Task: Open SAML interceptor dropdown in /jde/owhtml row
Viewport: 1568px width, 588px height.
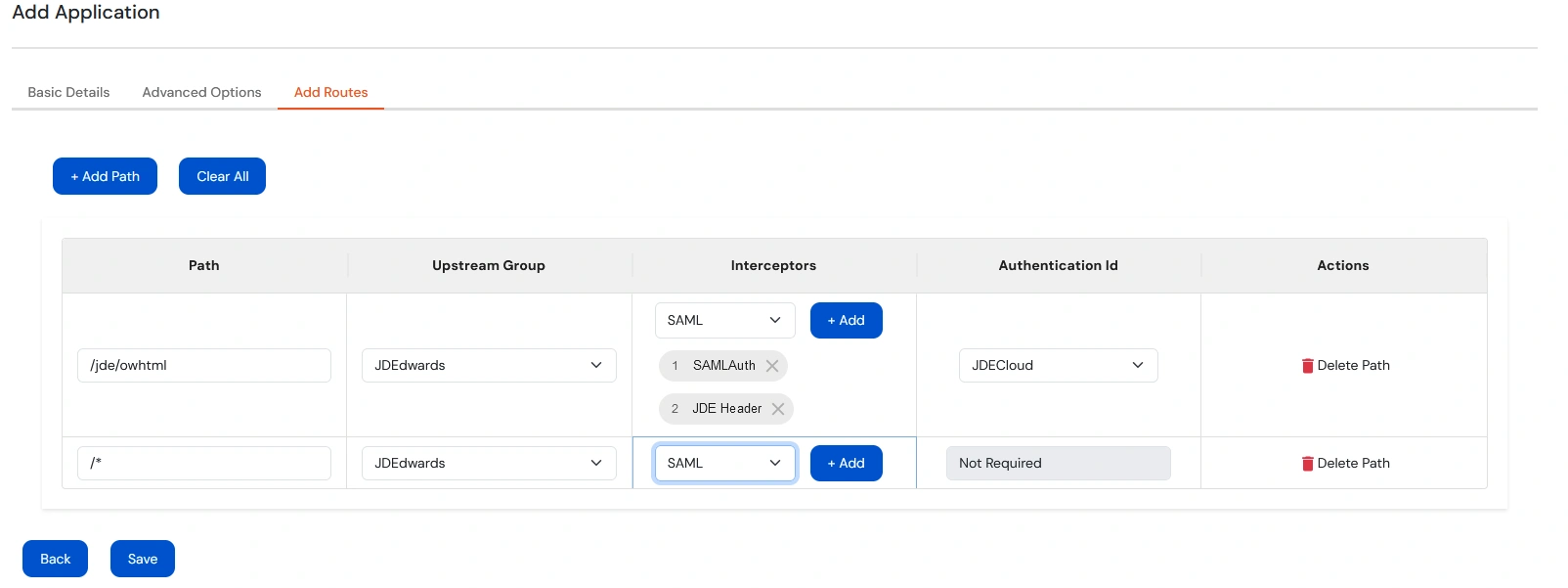Action: [x=724, y=321]
